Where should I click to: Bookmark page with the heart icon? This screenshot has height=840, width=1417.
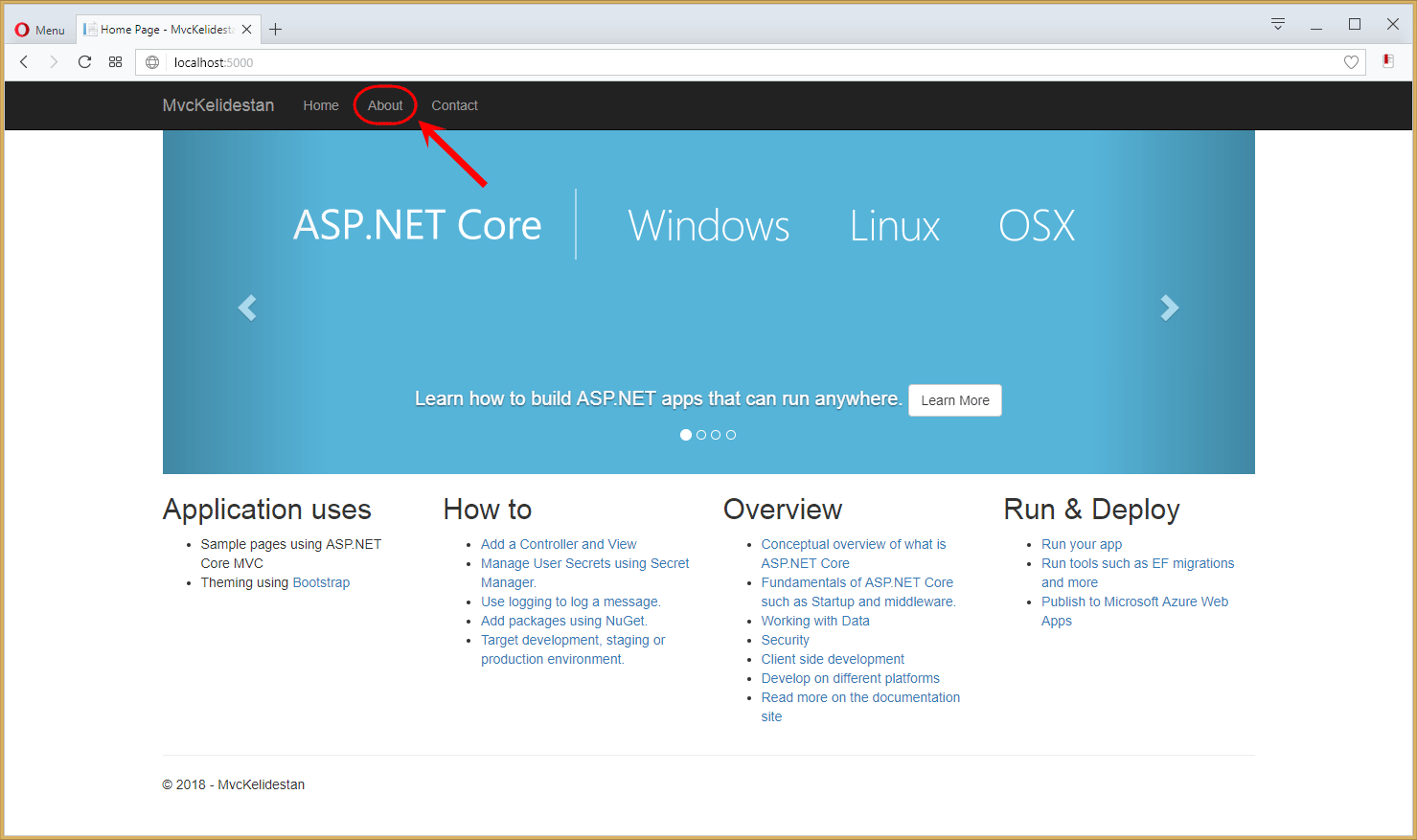pos(1351,62)
